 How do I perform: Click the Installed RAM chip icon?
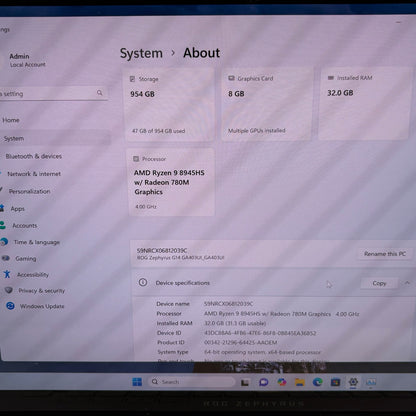331,78
